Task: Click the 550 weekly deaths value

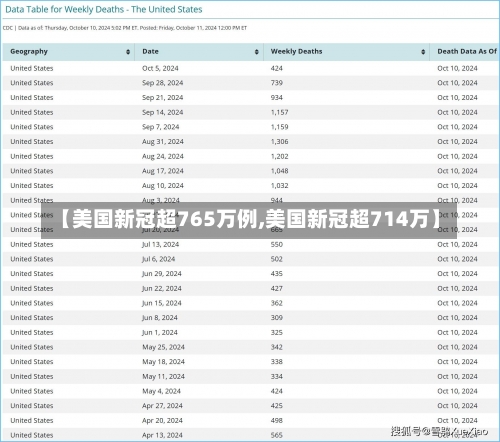Action: (277, 244)
